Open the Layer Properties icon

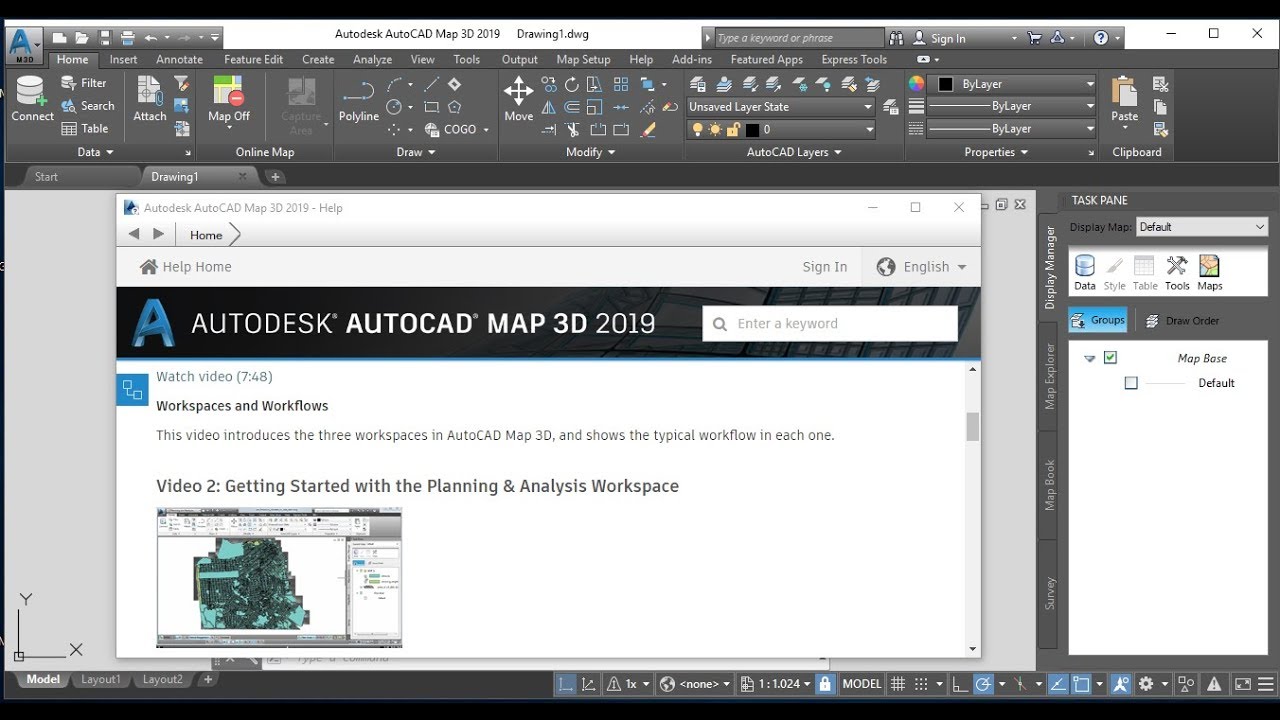click(698, 84)
